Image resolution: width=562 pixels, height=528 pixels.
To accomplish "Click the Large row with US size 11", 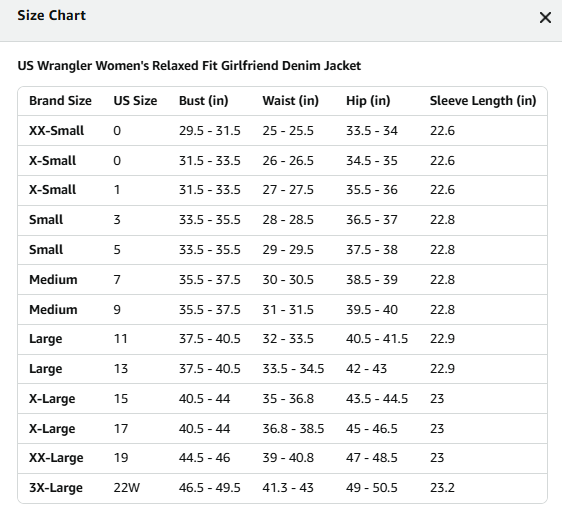I will tap(282, 339).
